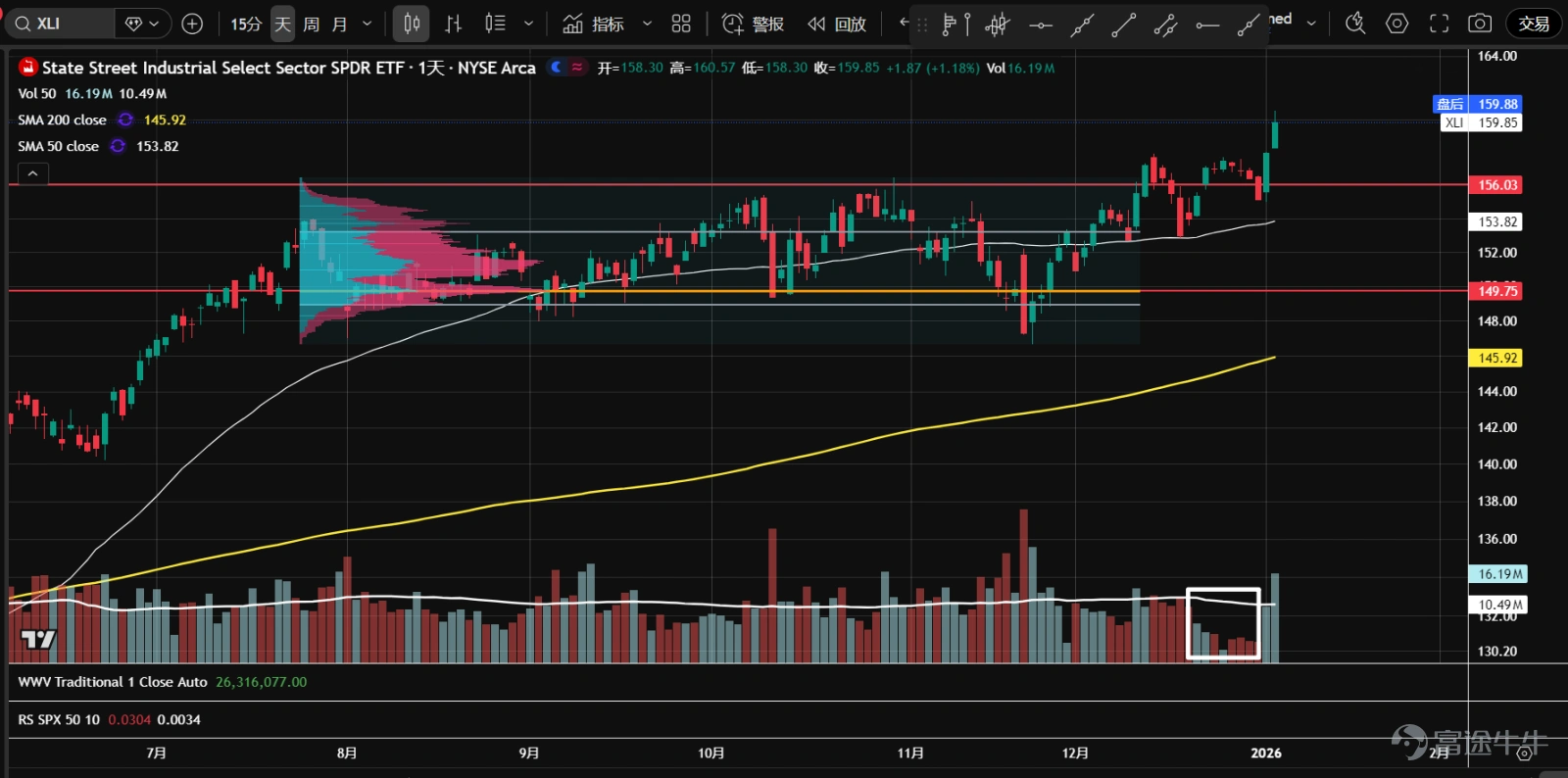Click the 153.82 SMA 50 price label
Image resolution: width=1568 pixels, height=778 pixels.
click(x=1495, y=221)
